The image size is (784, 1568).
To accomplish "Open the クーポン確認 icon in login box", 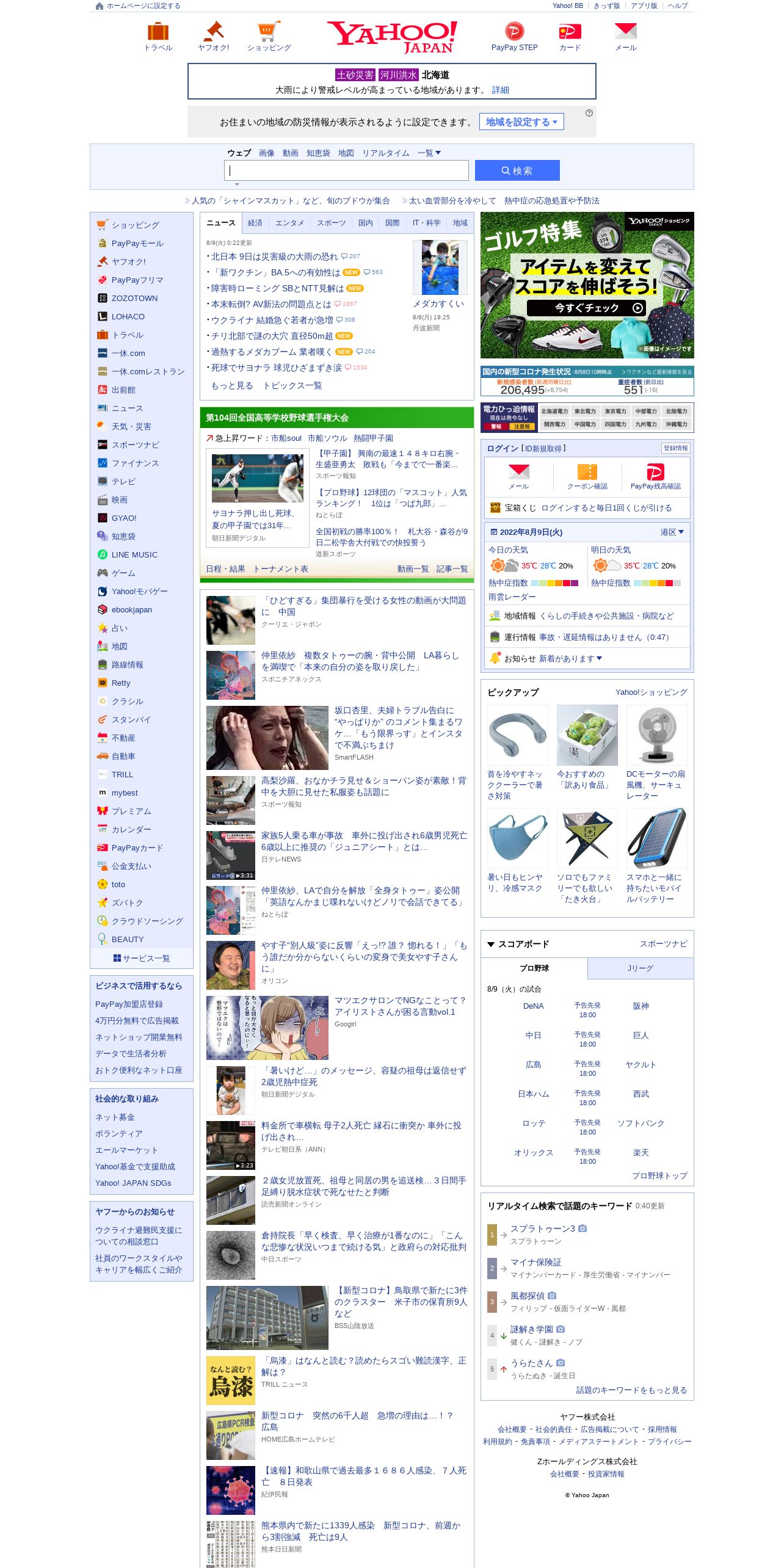I will click(587, 471).
